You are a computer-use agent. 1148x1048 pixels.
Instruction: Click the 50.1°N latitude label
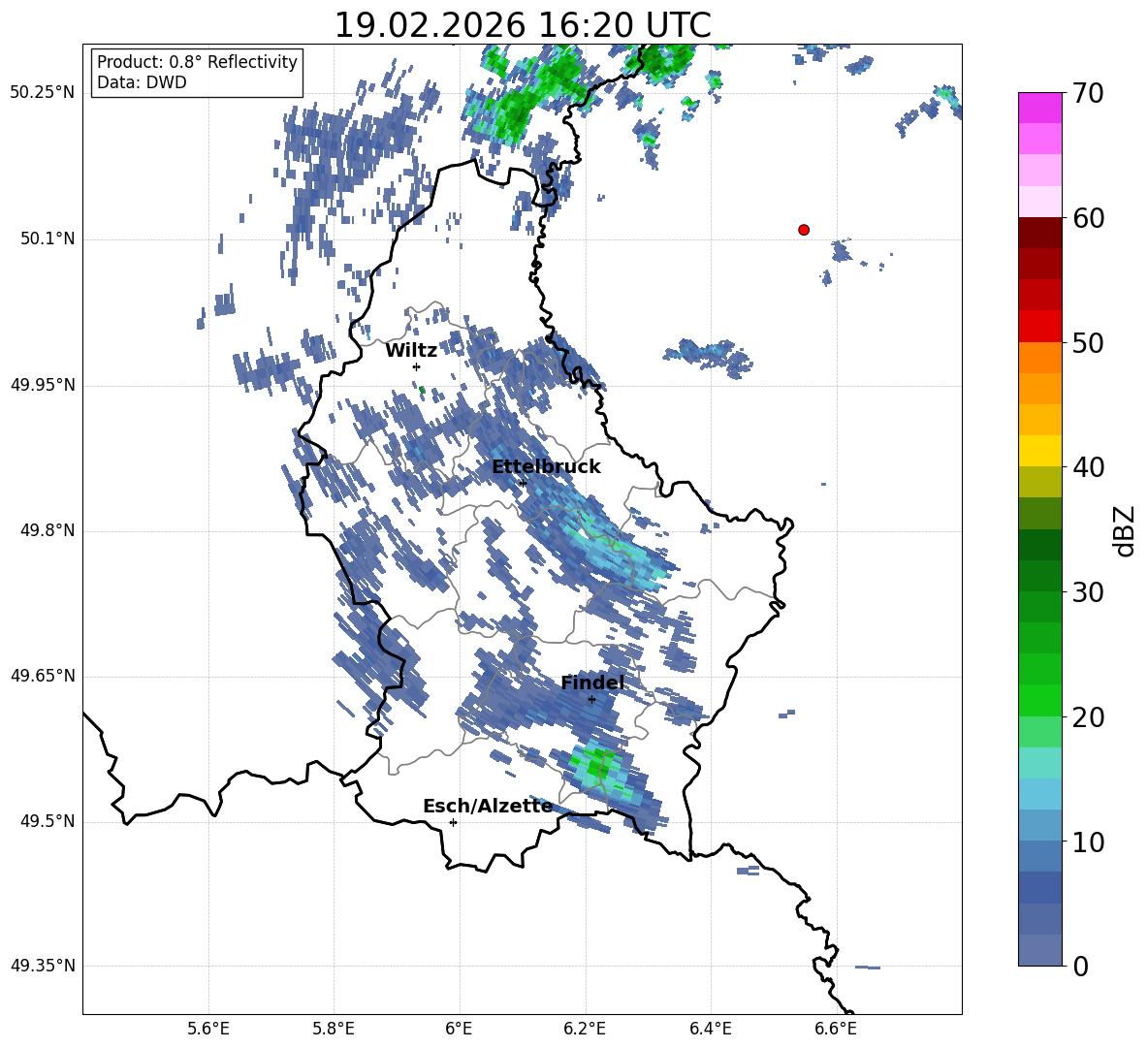48,239
